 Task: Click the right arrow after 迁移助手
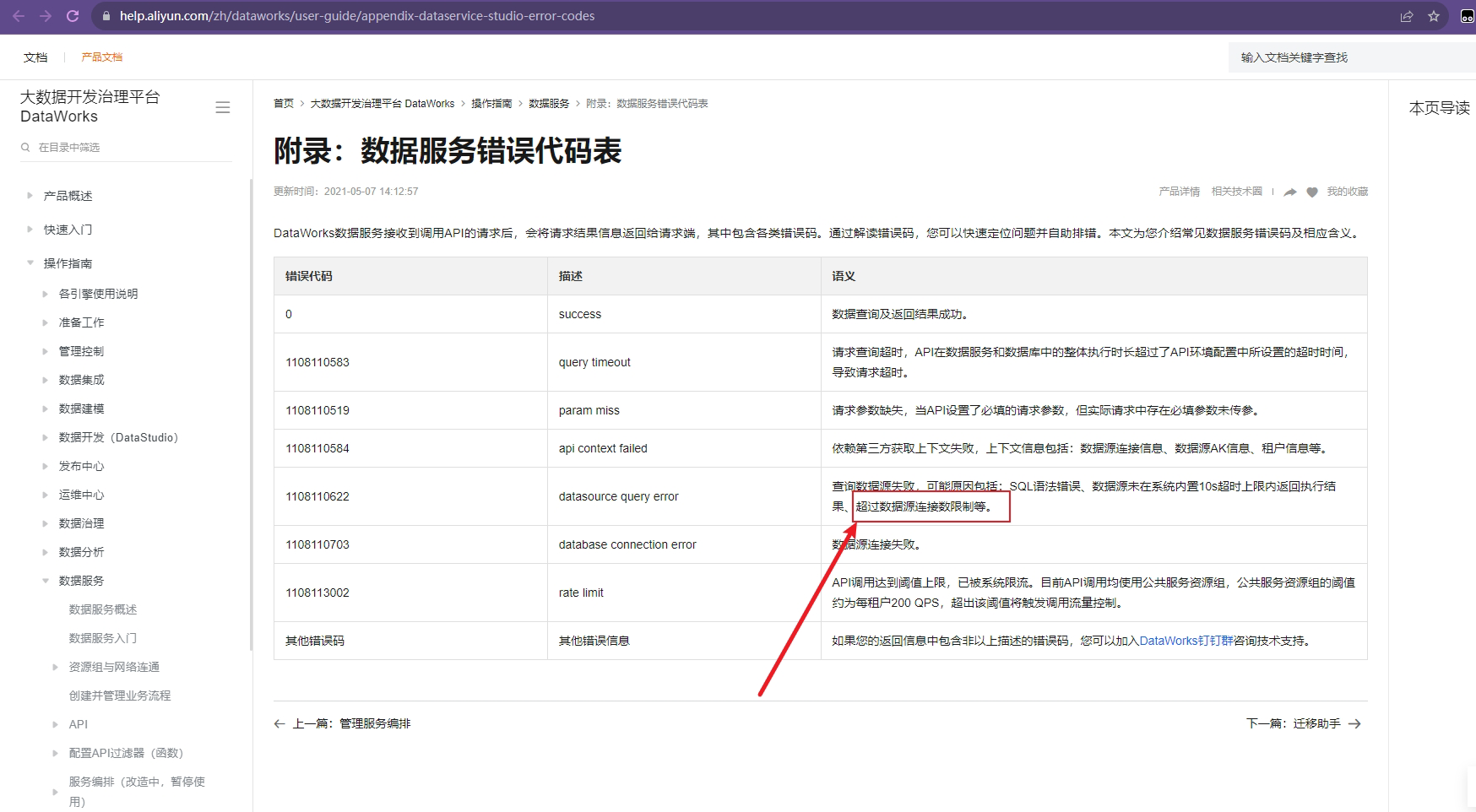click(1355, 723)
